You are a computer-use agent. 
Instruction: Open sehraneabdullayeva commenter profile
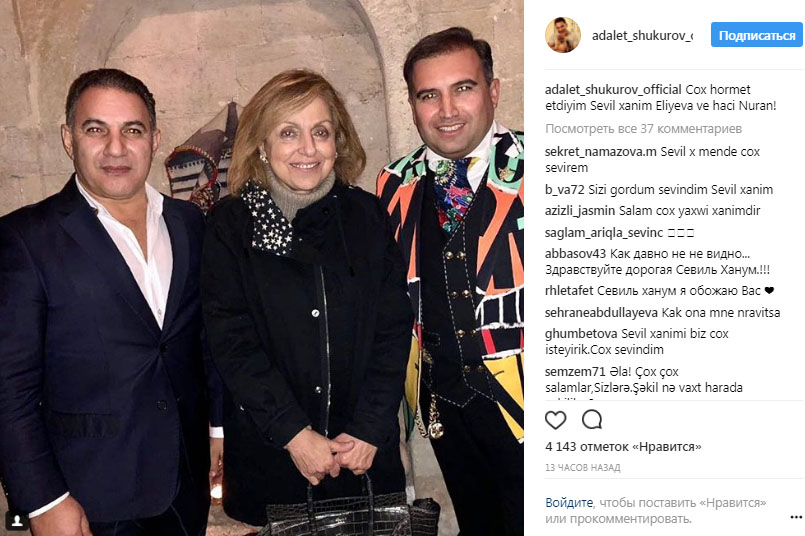[x=601, y=313]
